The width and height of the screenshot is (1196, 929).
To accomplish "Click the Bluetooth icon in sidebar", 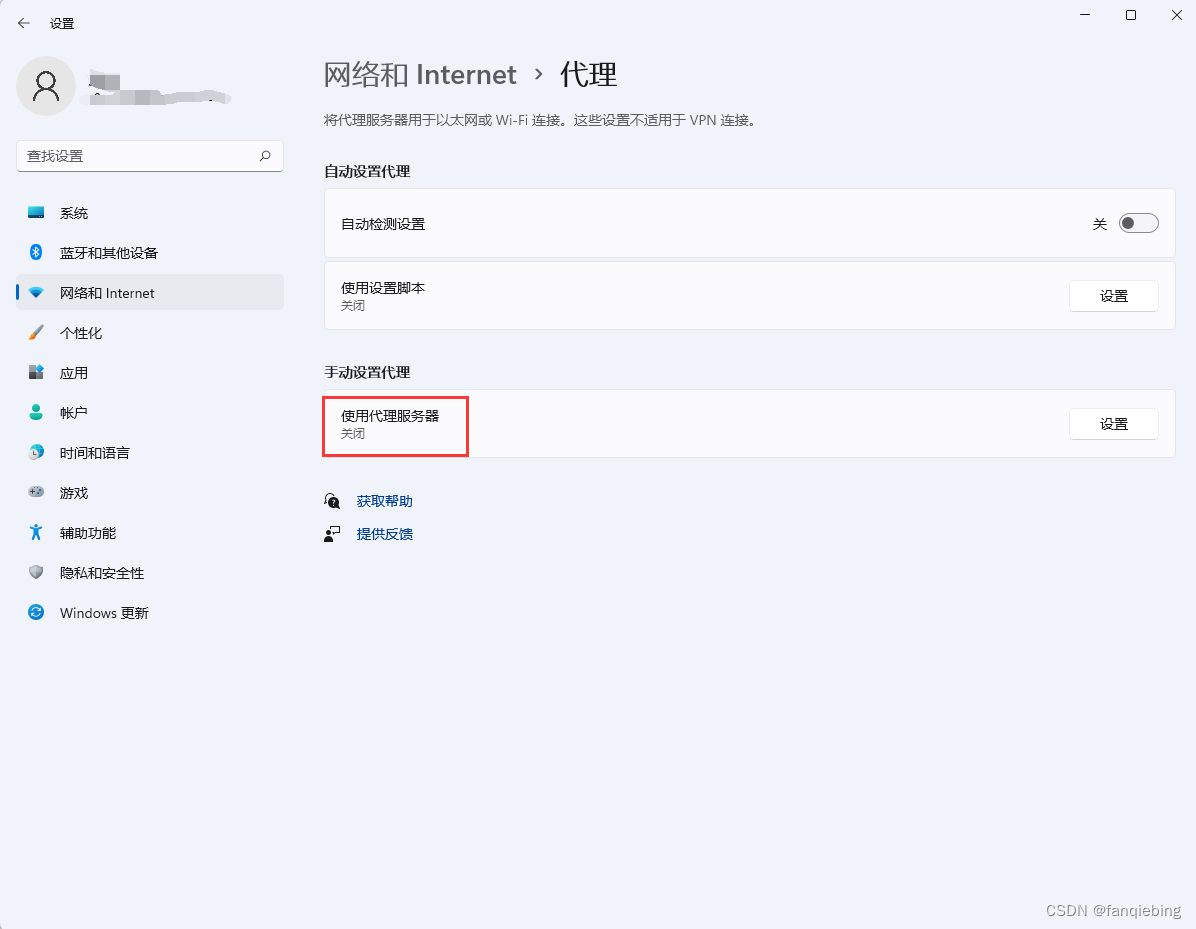I will tap(36, 252).
